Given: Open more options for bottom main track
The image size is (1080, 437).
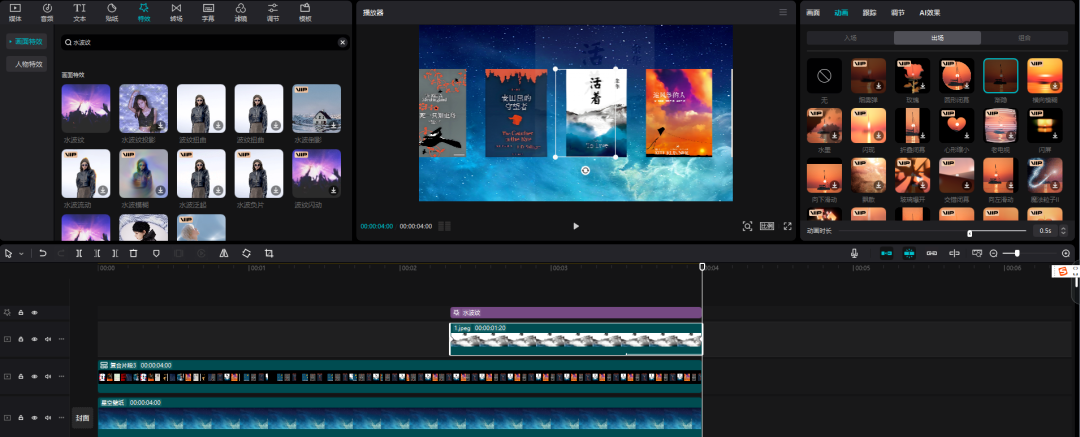Looking at the screenshot, I should click(61, 418).
